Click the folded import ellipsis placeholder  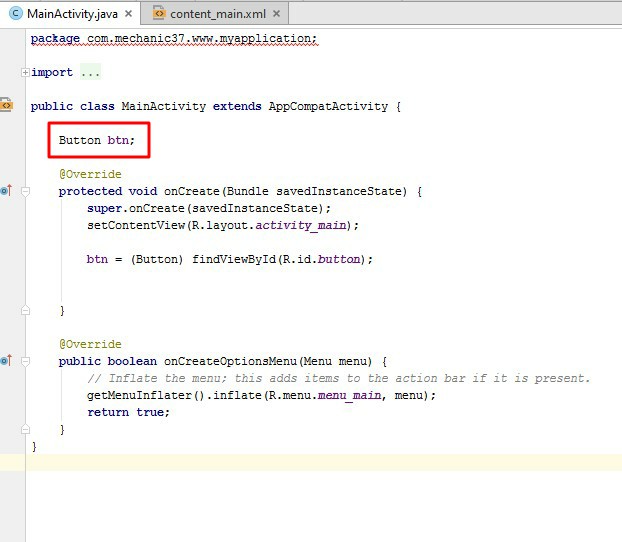pos(90,72)
